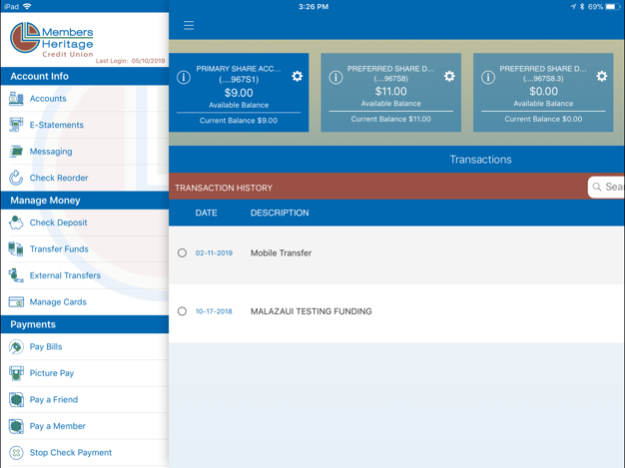Viewport: 625px width, 468px height.
Task: Click the Manage Cards icon
Action: pyautogui.click(x=16, y=302)
